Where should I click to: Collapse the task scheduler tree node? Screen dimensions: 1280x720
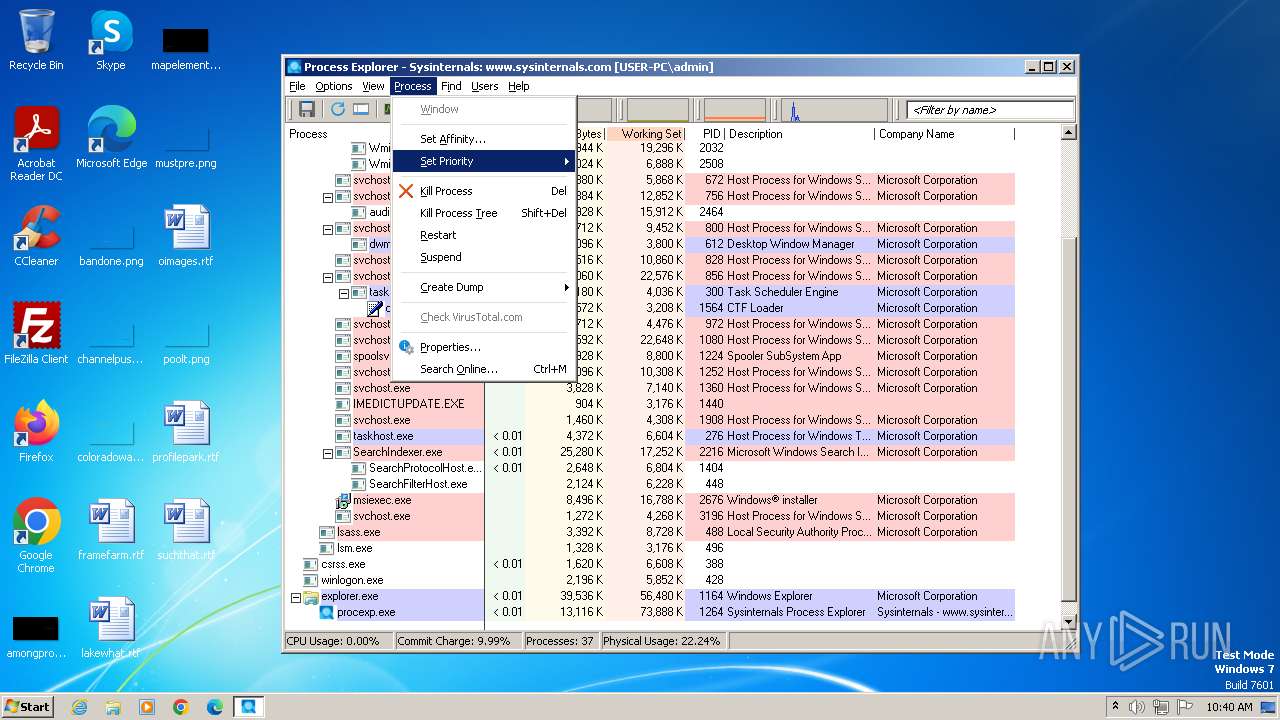[x=343, y=293]
